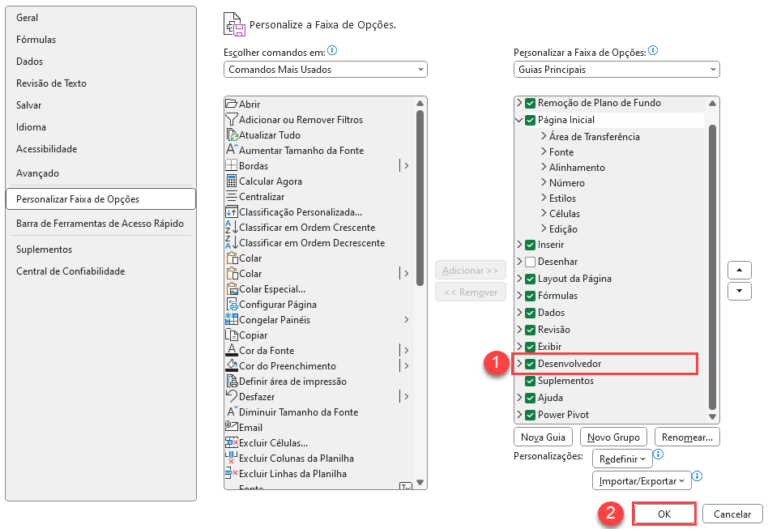
Task: Click the Email envelope icon command
Action: click(231, 427)
